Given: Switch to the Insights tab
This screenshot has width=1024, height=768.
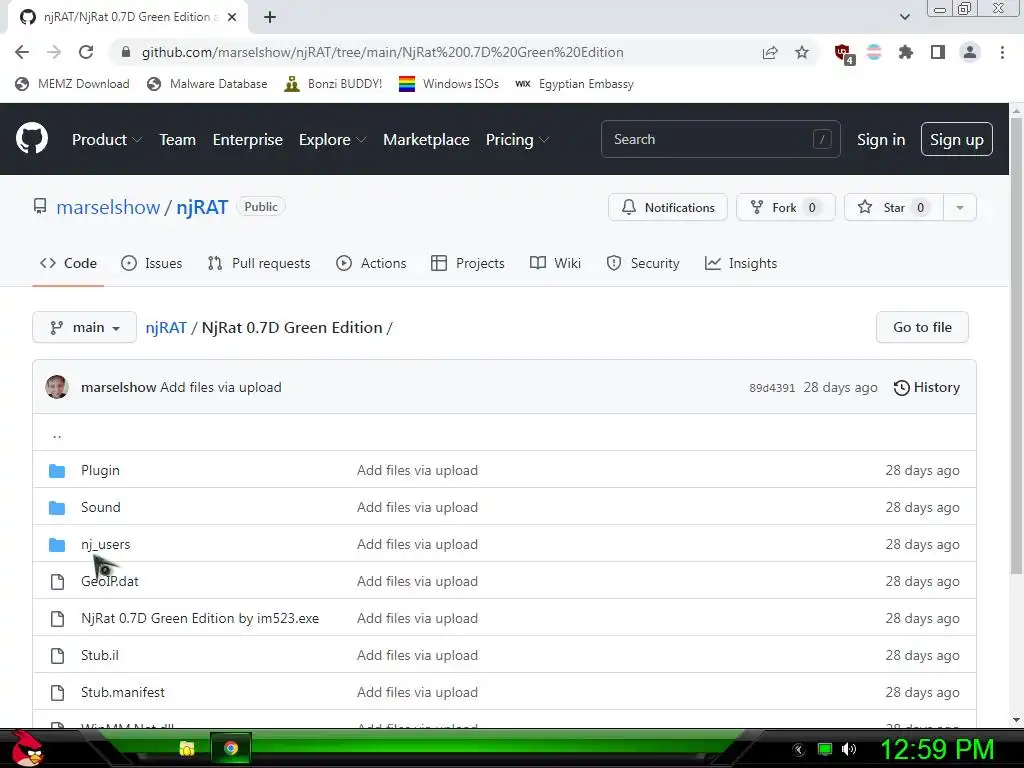Looking at the screenshot, I should (x=741, y=263).
